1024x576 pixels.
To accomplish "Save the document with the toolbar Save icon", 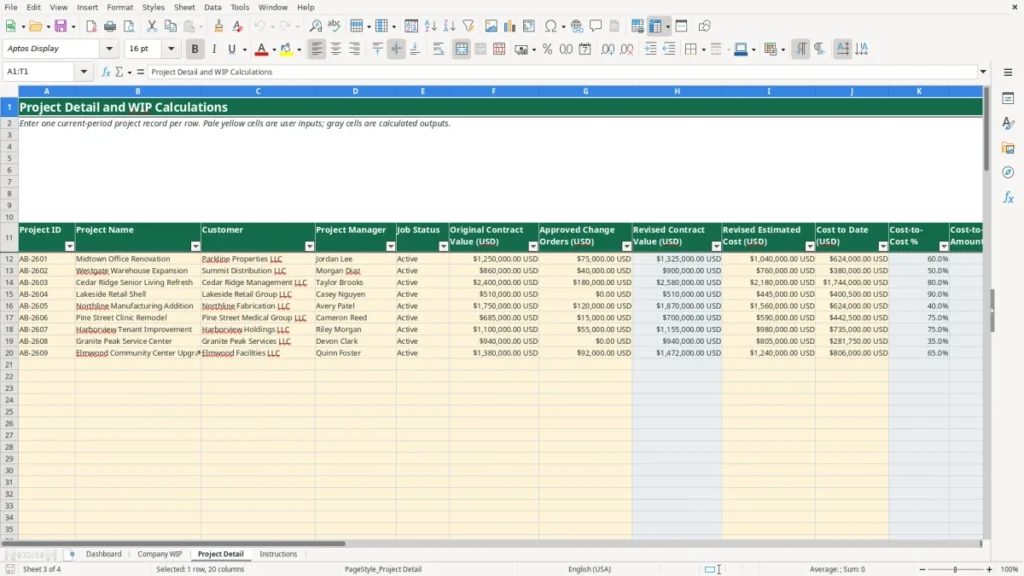I will pyautogui.click(x=60, y=26).
